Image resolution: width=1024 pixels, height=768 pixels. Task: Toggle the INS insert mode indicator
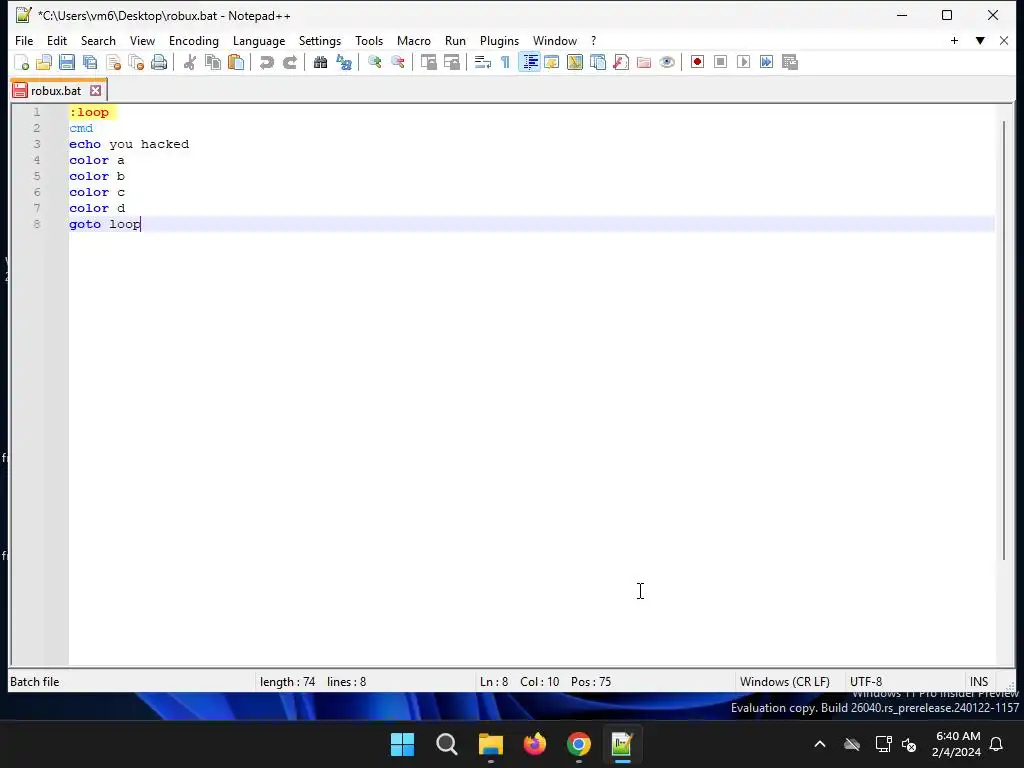(979, 682)
